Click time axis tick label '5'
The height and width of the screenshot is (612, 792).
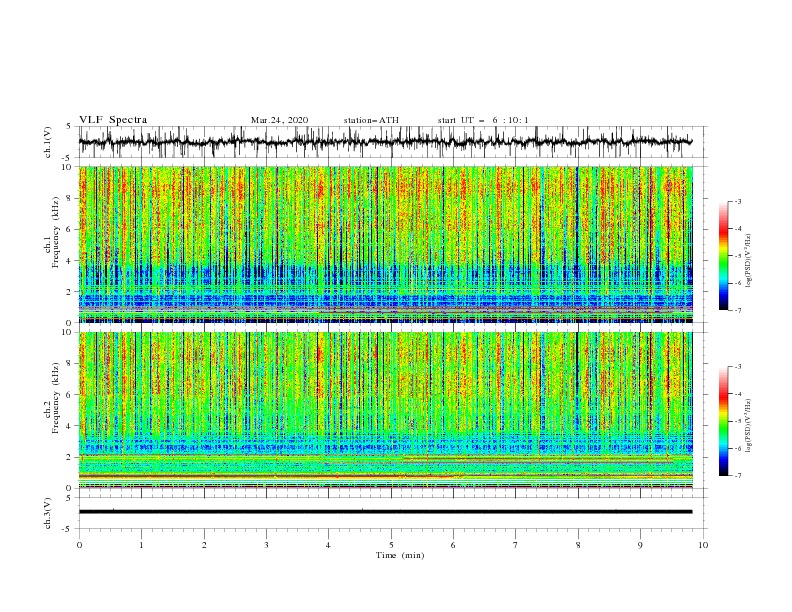pos(391,545)
